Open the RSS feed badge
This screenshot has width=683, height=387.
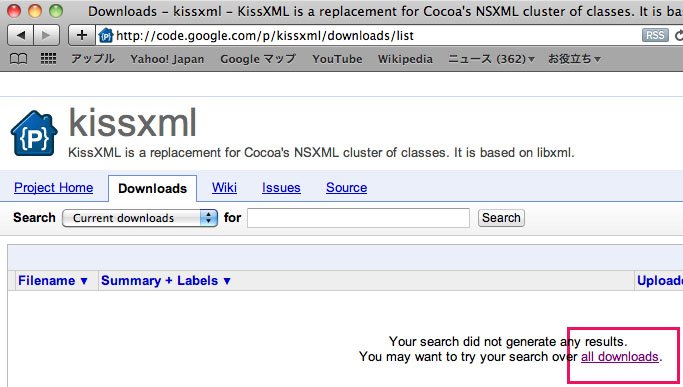point(655,35)
